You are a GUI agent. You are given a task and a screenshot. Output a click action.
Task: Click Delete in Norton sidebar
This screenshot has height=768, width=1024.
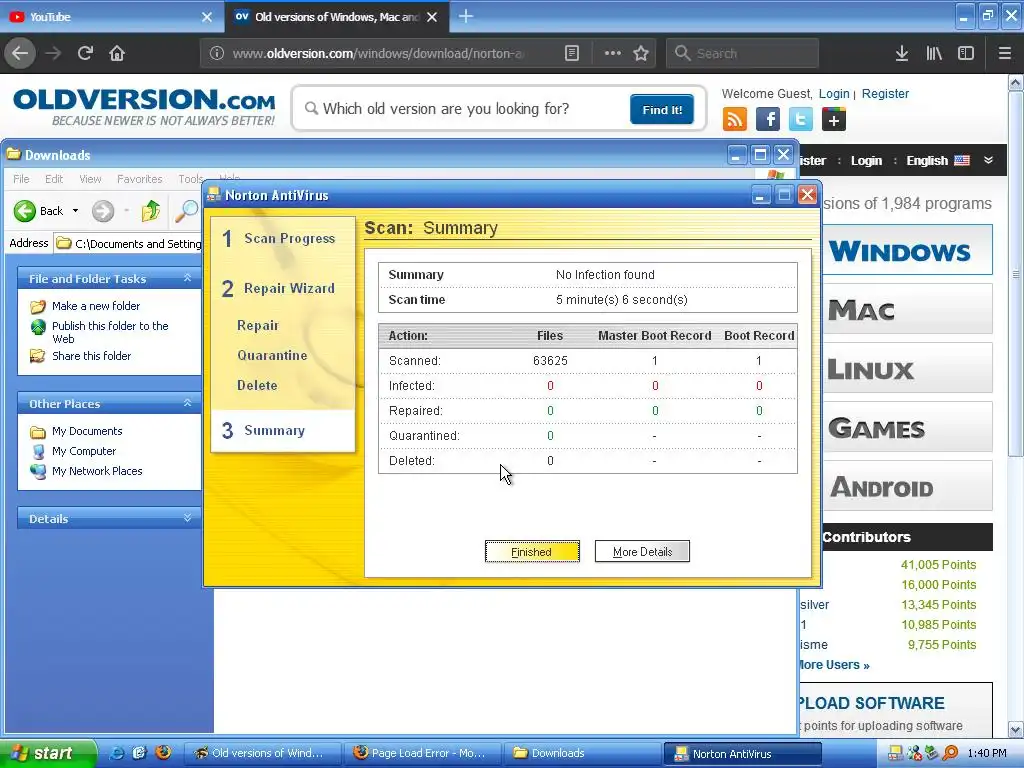[x=257, y=385]
